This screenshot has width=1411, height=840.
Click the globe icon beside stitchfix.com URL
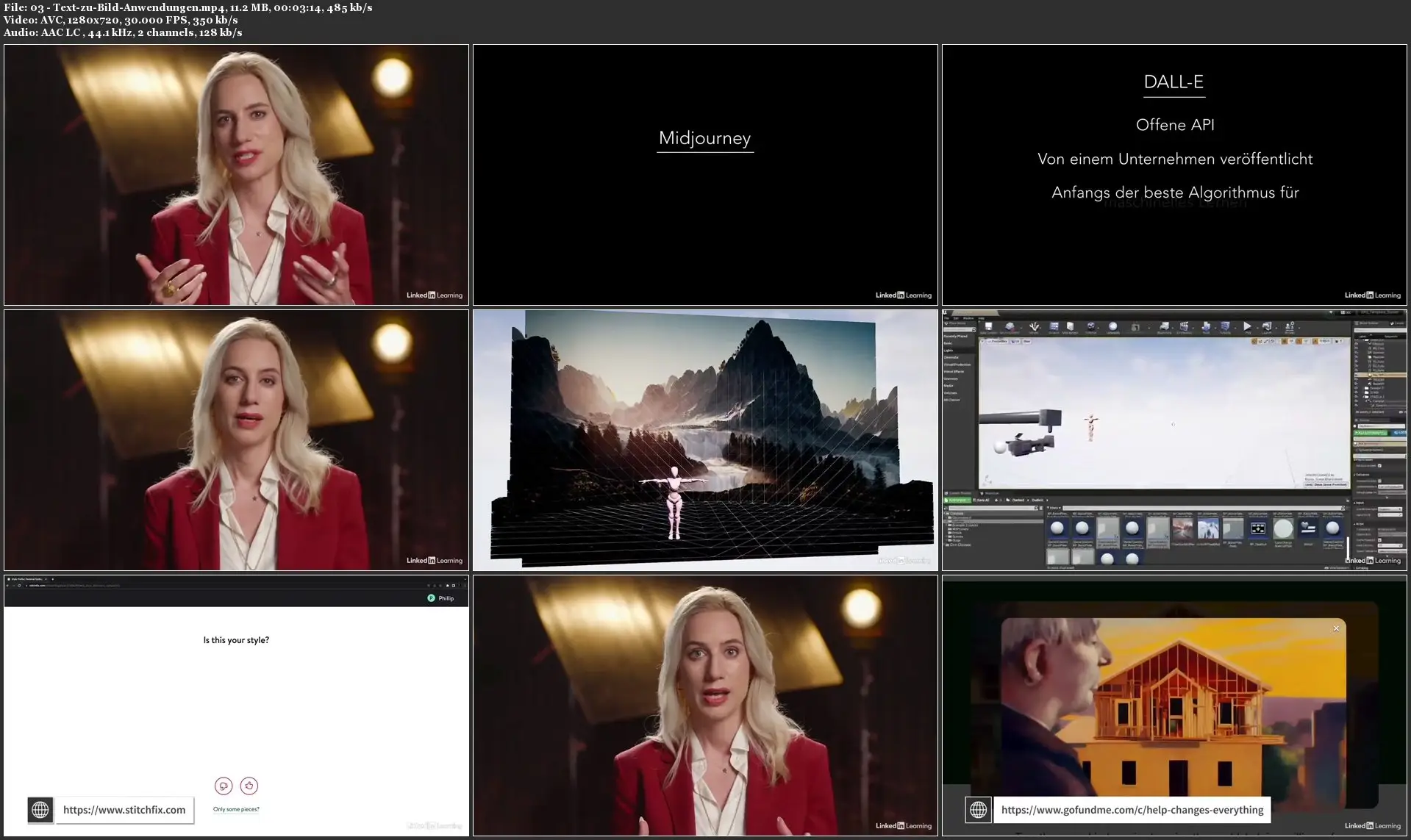pyautogui.click(x=40, y=810)
